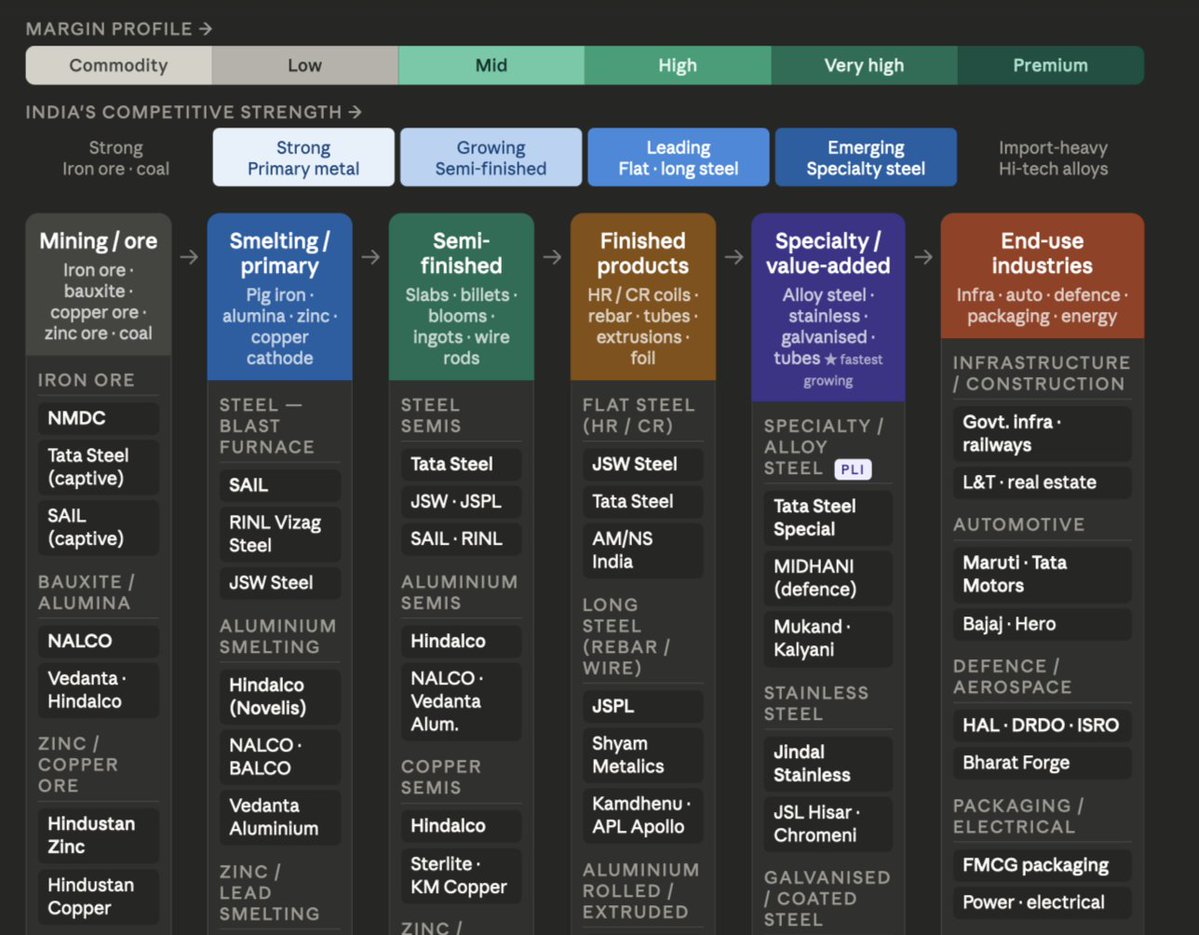
Task: Select the Mukand · Kalyani card
Action: (828, 639)
